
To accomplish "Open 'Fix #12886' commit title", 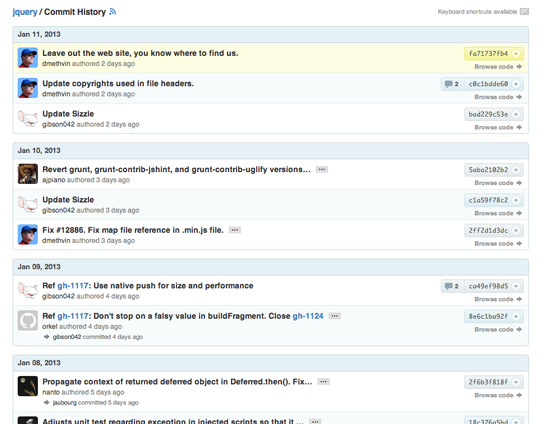I will [133, 230].
